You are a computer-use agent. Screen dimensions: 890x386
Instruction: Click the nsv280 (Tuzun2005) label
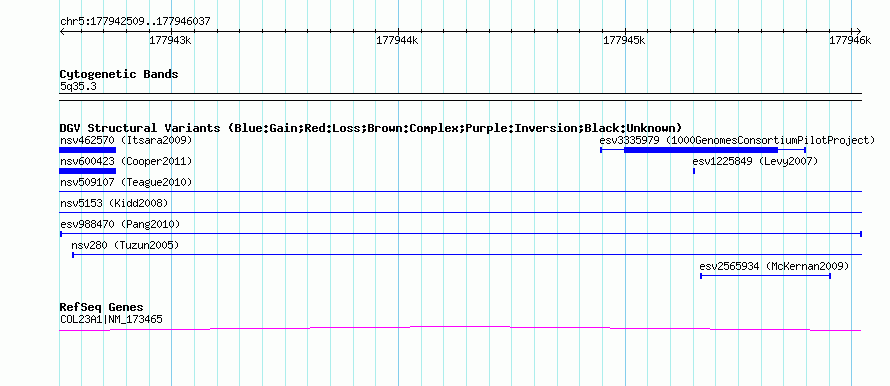pyautogui.click(x=125, y=245)
